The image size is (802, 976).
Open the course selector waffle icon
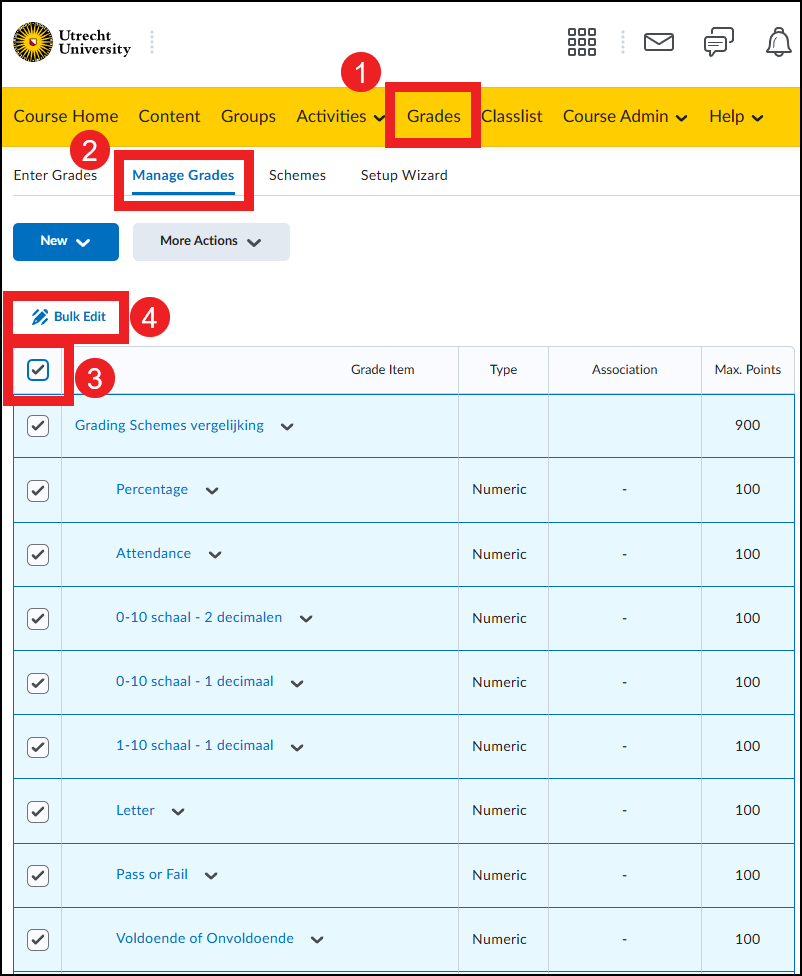point(581,42)
